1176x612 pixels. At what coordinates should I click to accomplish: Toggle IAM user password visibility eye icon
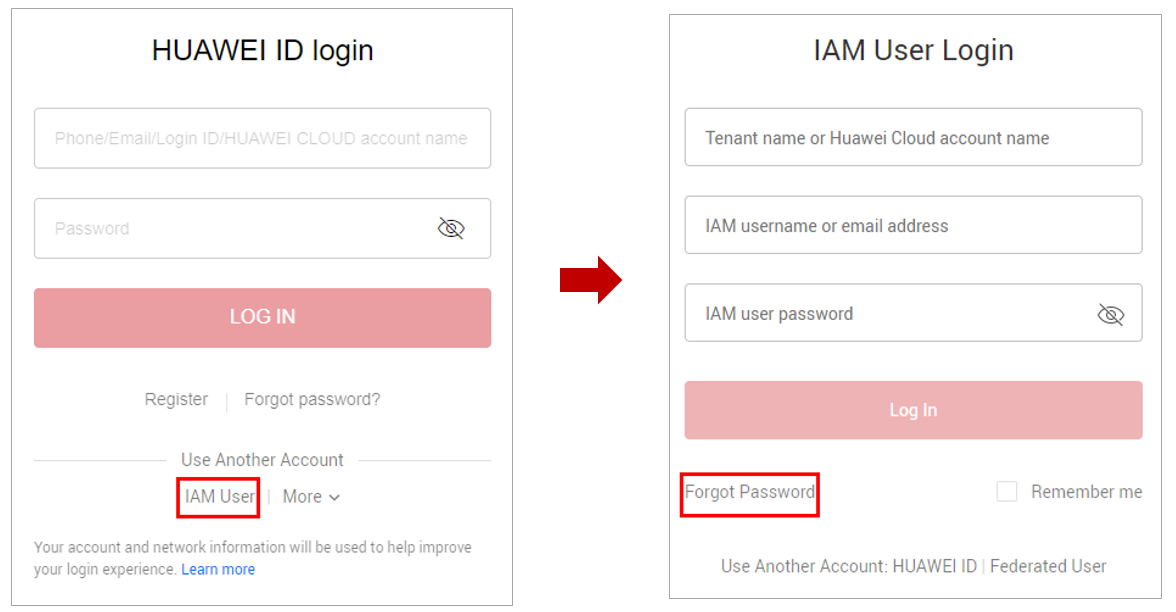tap(1111, 314)
